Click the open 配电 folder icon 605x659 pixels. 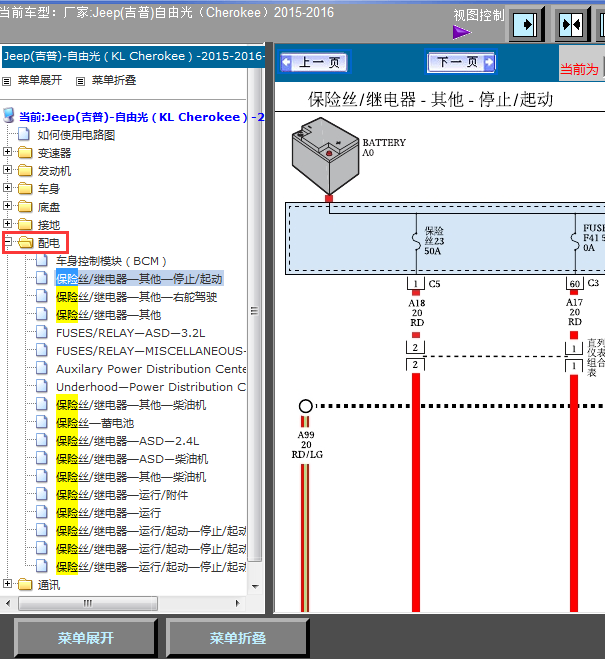click(26, 243)
